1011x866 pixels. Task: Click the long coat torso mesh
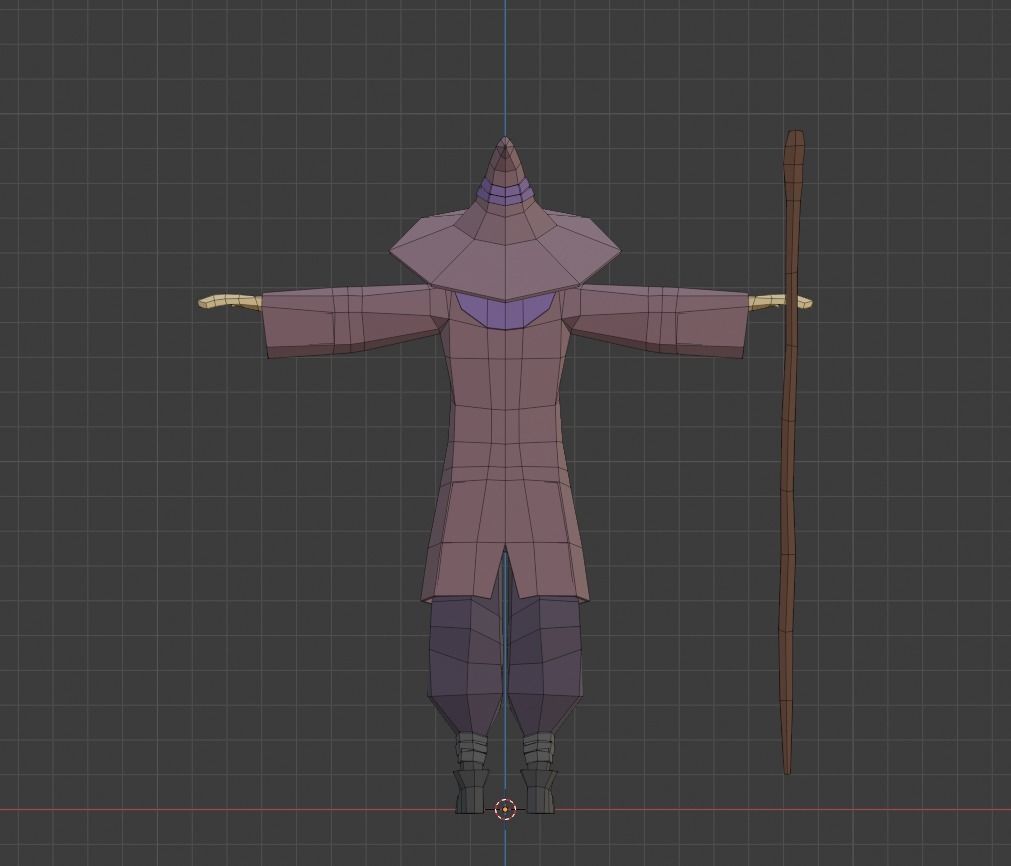505,445
